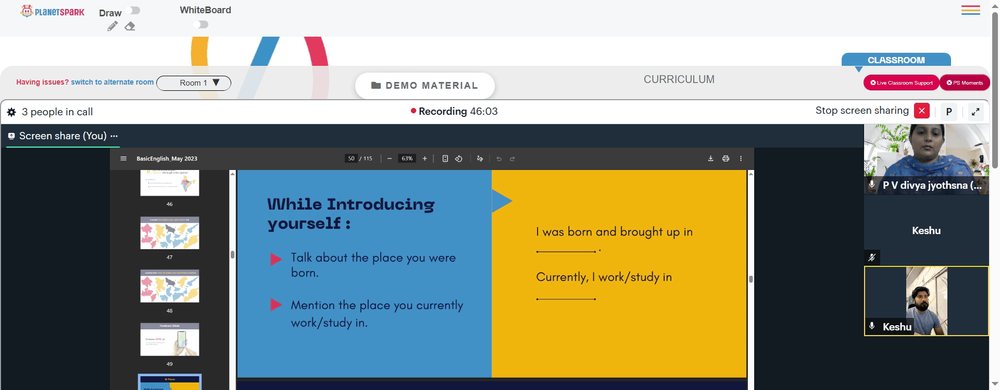Image resolution: width=1000 pixels, height=390 pixels.
Task: Click the PDF page vertical scrollbar
Action: click(751, 278)
